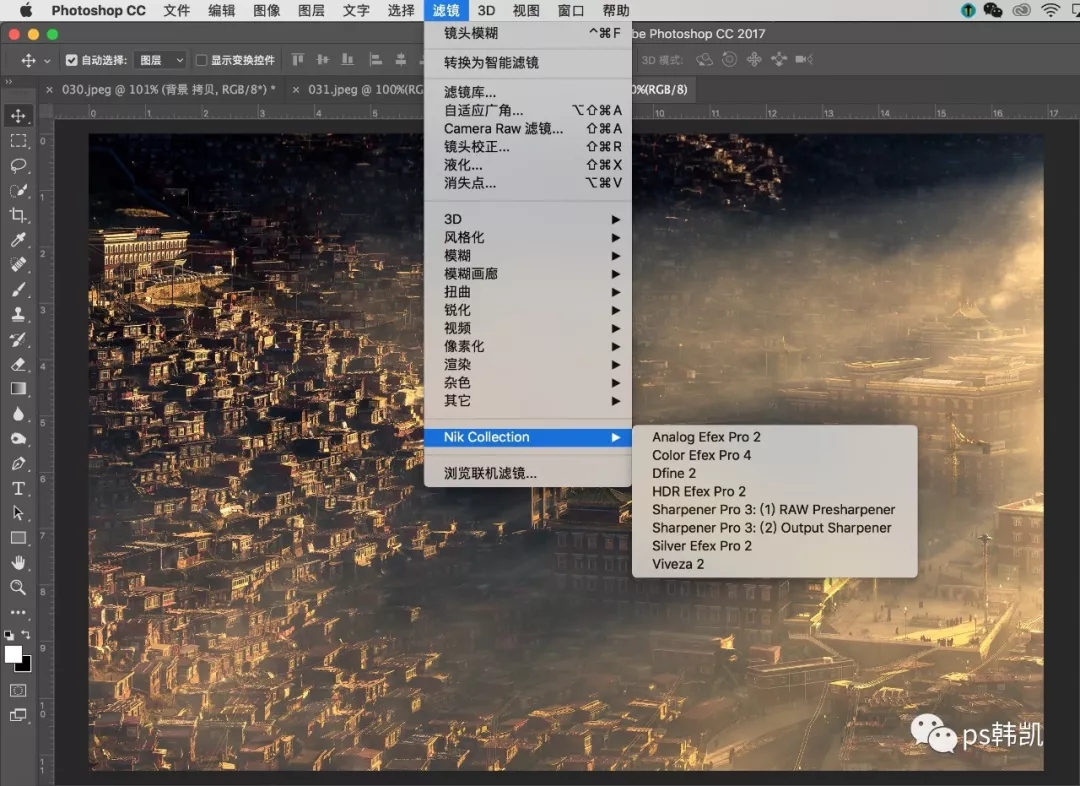Select the Move tool in toolbox

tap(19, 116)
